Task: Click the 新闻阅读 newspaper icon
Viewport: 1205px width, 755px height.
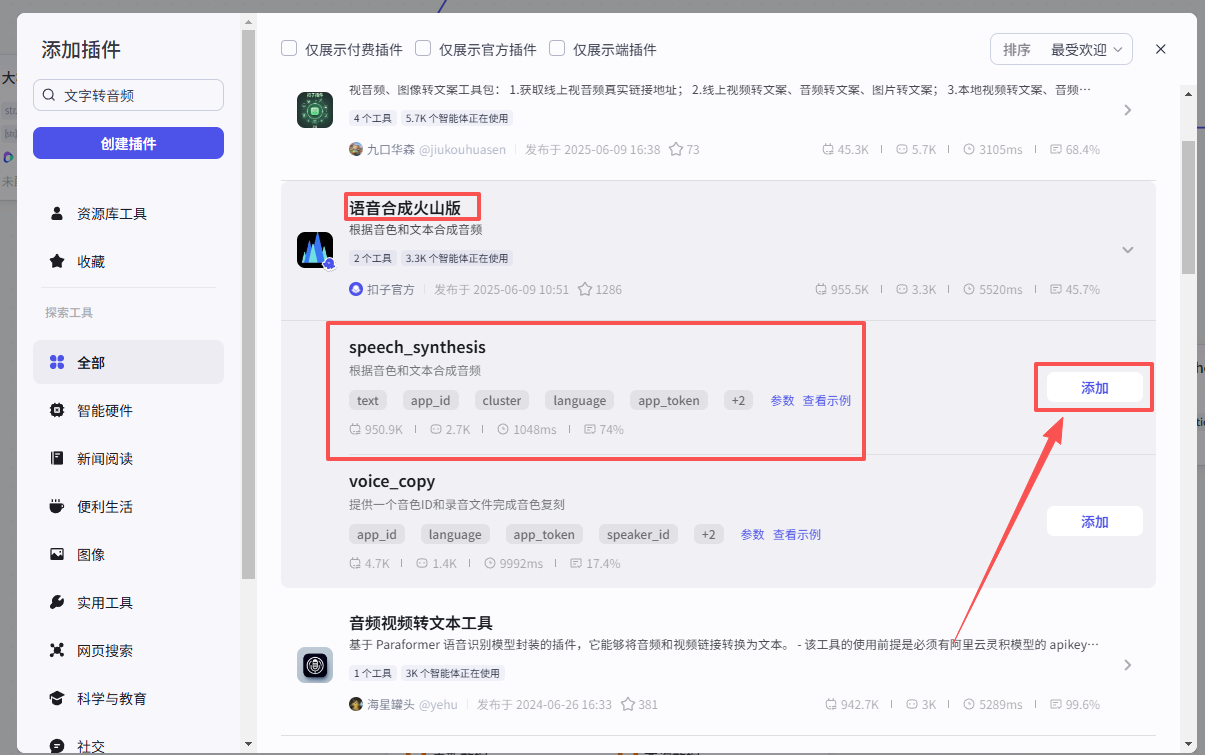Action: [x=57, y=459]
